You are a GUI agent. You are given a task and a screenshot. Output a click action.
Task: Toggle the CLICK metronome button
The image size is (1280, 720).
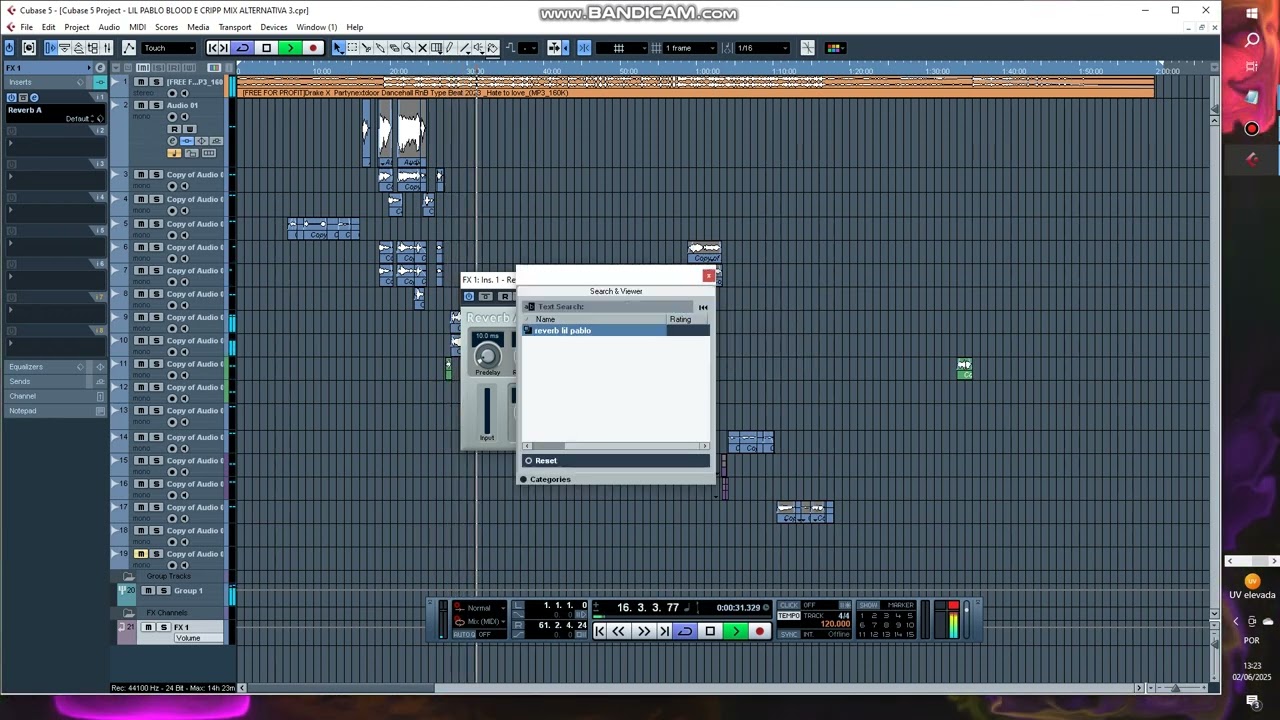click(789, 605)
